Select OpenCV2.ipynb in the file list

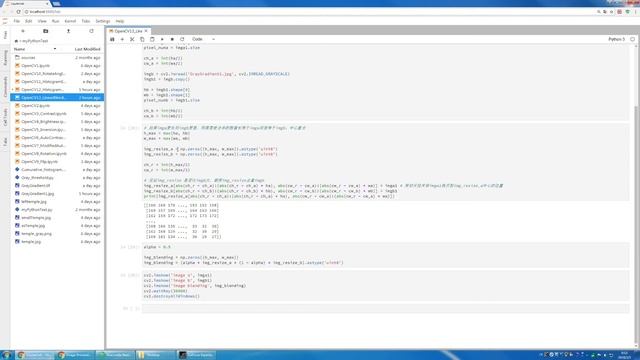tap(57, 106)
